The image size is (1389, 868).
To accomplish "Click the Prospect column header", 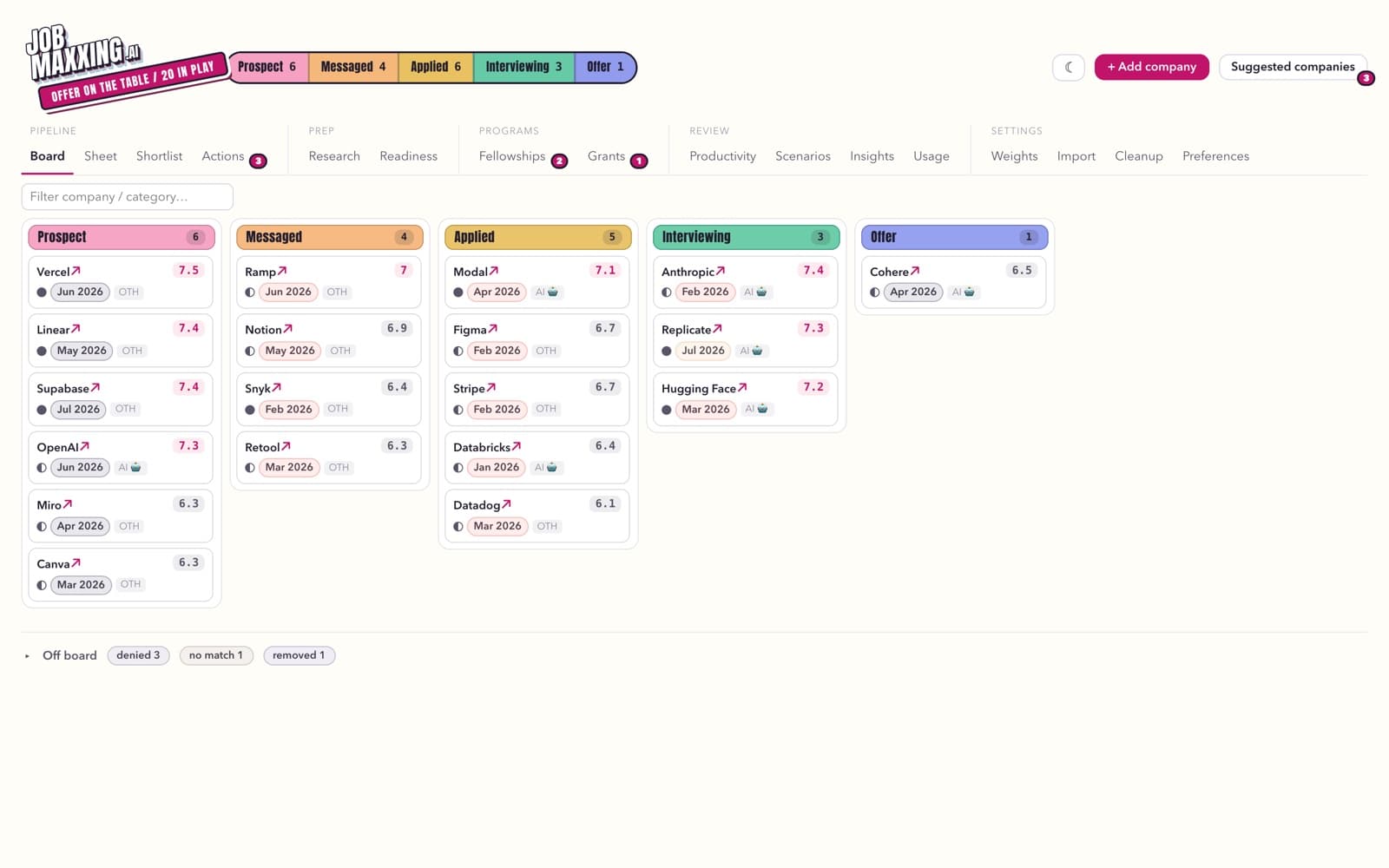I will (122, 237).
